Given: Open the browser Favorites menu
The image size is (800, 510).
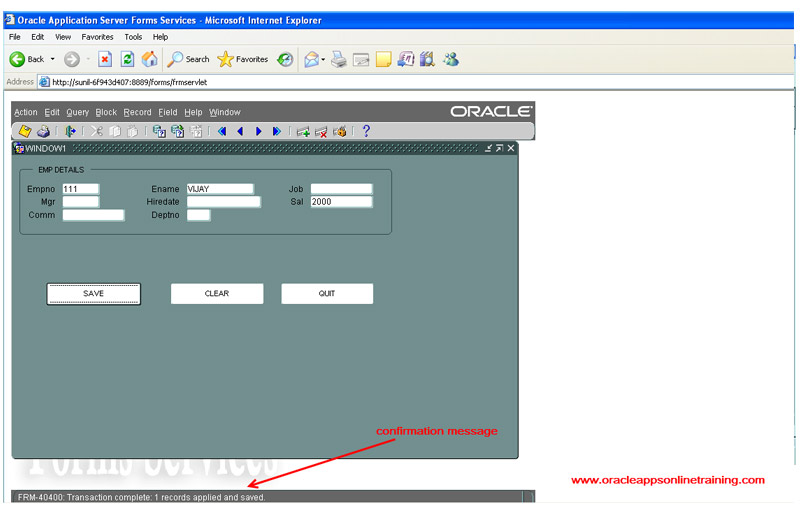Looking at the screenshot, I should (x=97, y=37).
